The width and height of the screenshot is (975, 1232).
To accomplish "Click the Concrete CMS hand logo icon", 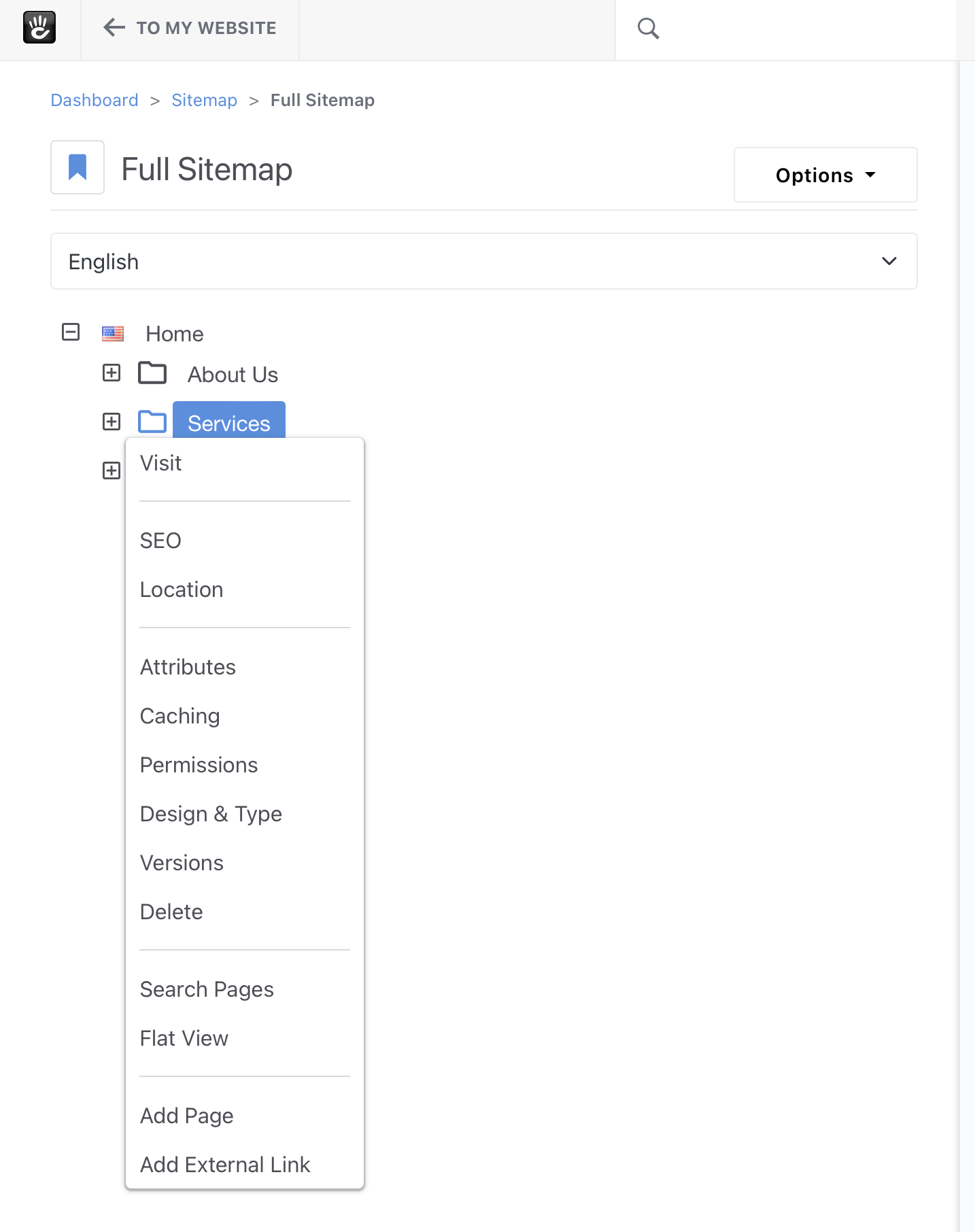I will pyautogui.click(x=39, y=28).
